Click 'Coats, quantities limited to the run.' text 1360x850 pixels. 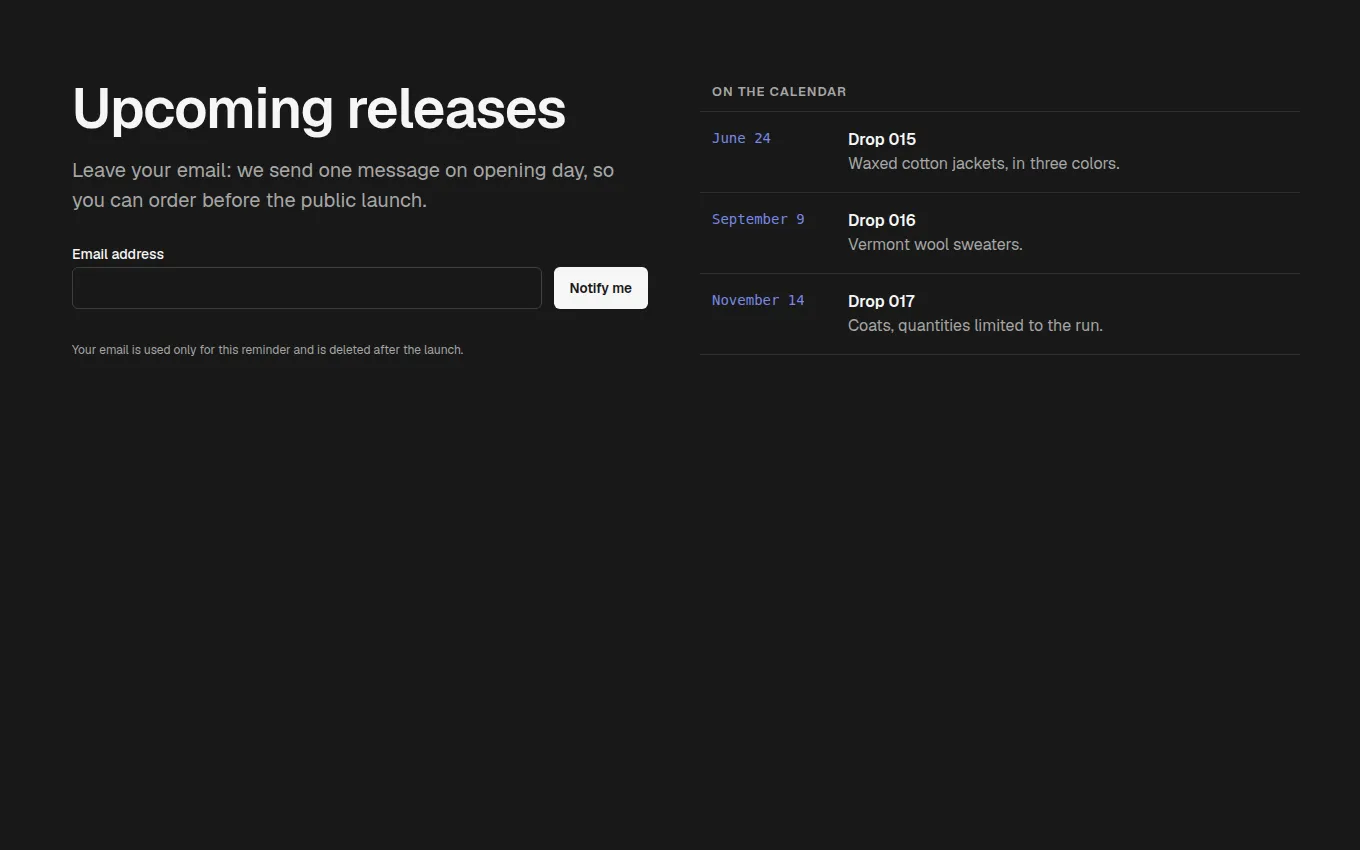point(976,325)
